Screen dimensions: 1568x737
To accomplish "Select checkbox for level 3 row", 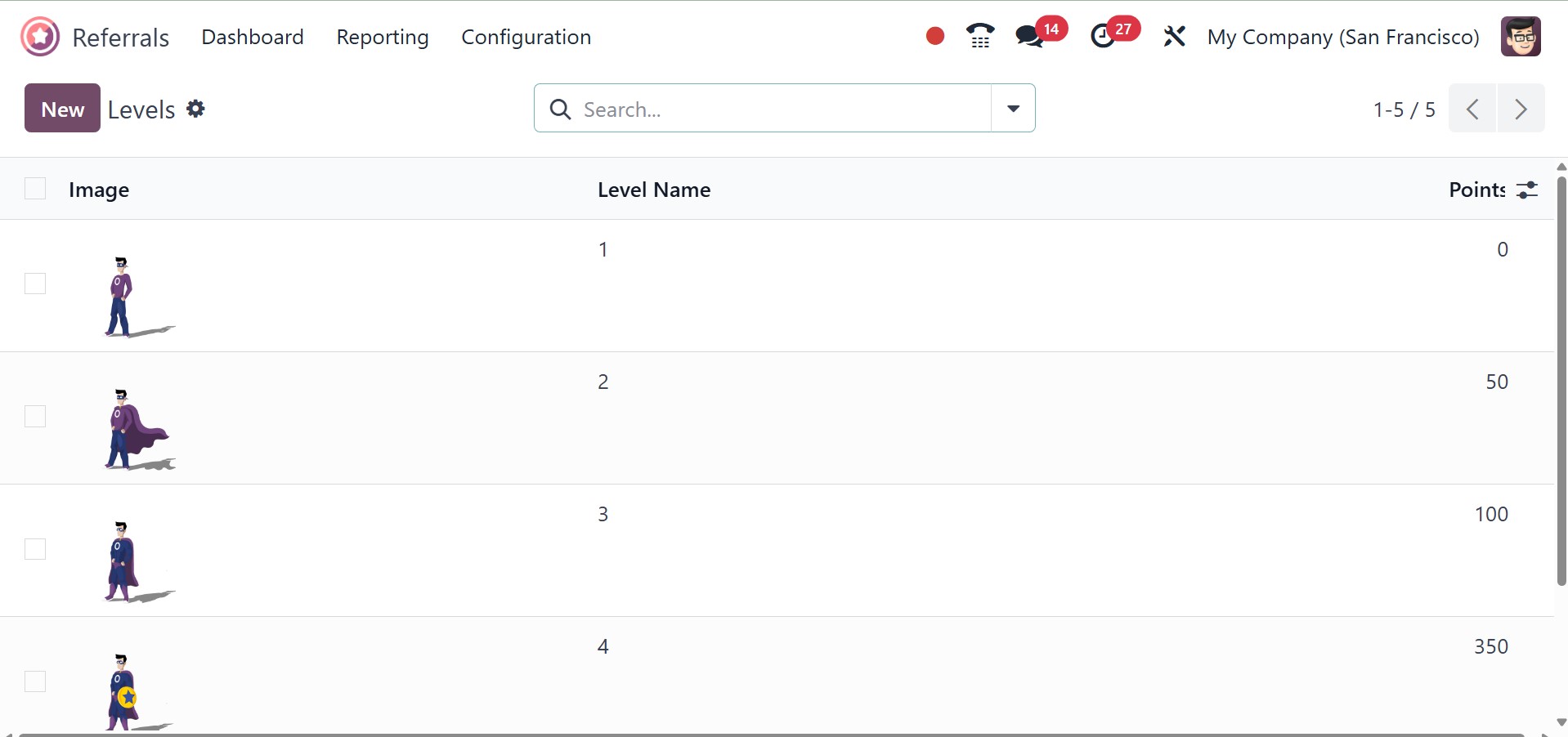I will (35, 549).
